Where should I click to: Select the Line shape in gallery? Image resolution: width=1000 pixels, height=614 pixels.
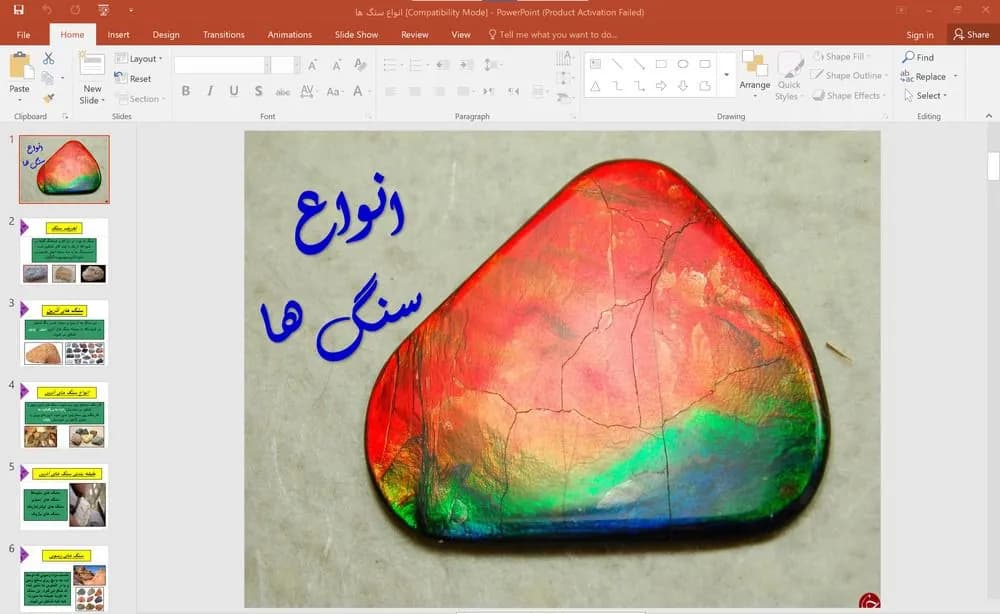click(617, 64)
